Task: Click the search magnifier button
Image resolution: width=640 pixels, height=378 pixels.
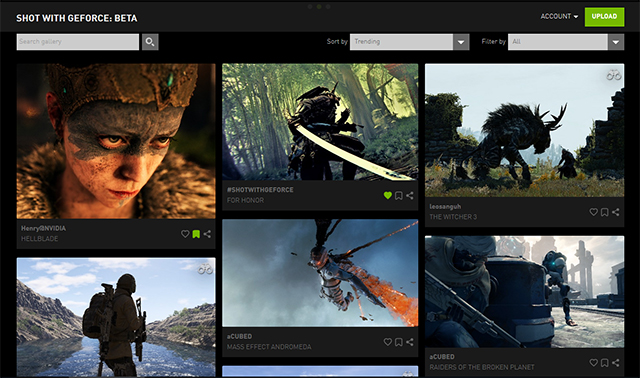Action: 150,42
